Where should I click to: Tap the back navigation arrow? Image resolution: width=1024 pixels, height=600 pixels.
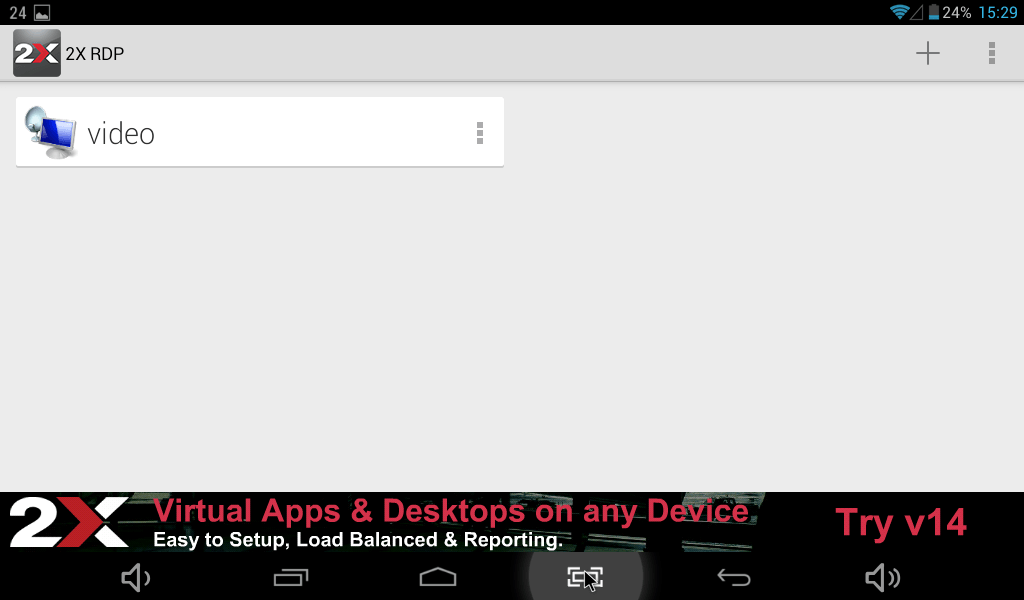734,577
